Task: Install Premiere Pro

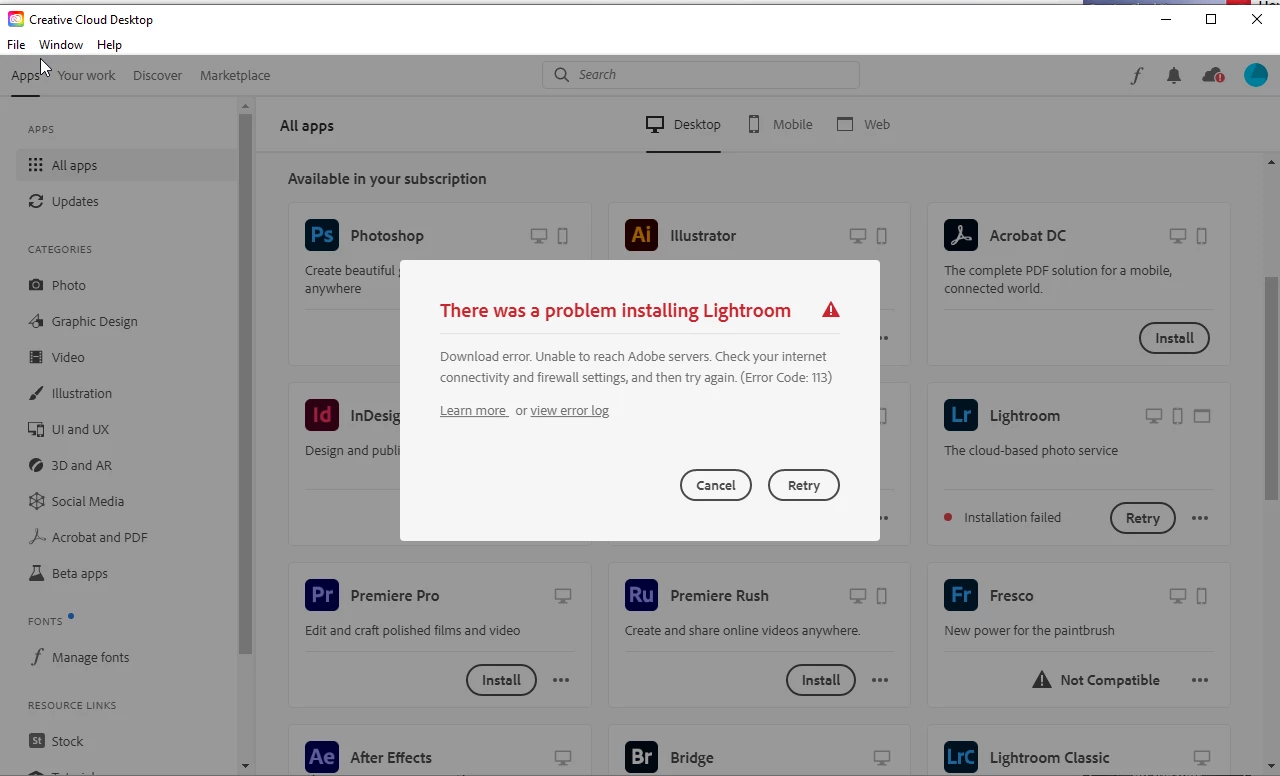Action: pos(501,680)
